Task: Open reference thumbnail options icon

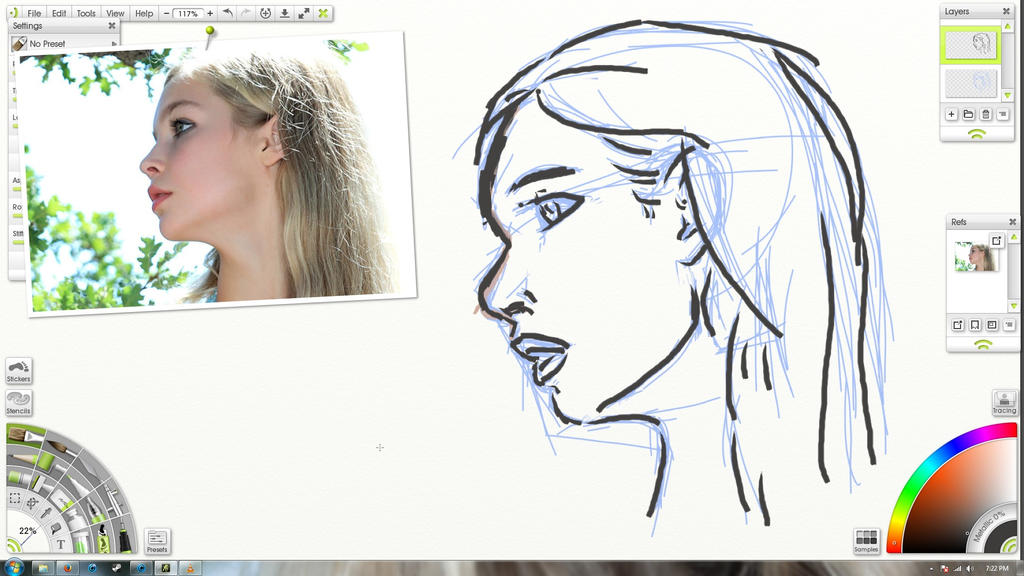Action: pos(996,240)
